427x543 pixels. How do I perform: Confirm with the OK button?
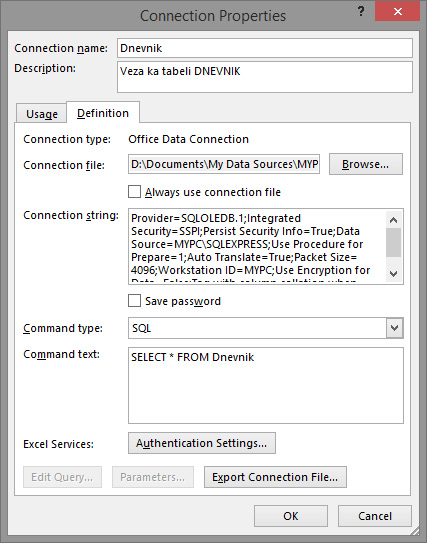point(291,516)
